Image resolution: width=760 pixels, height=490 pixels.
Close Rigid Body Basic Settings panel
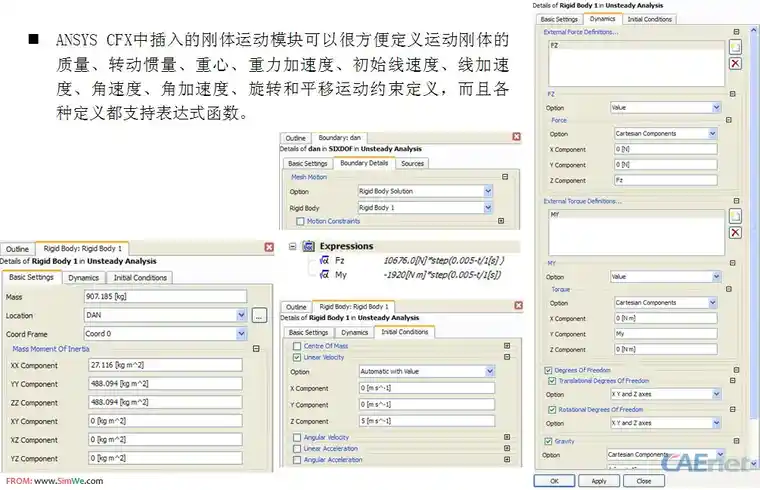click(x=269, y=247)
